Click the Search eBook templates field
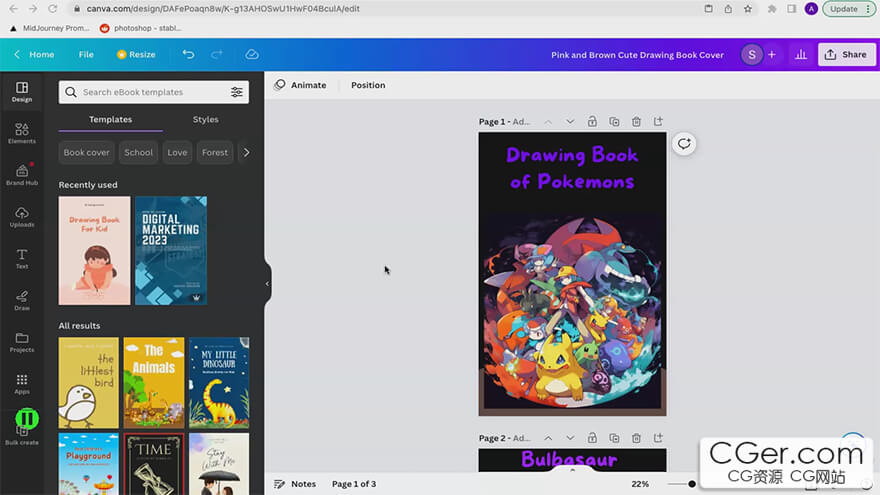Image resolution: width=880 pixels, height=495 pixels. point(154,92)
